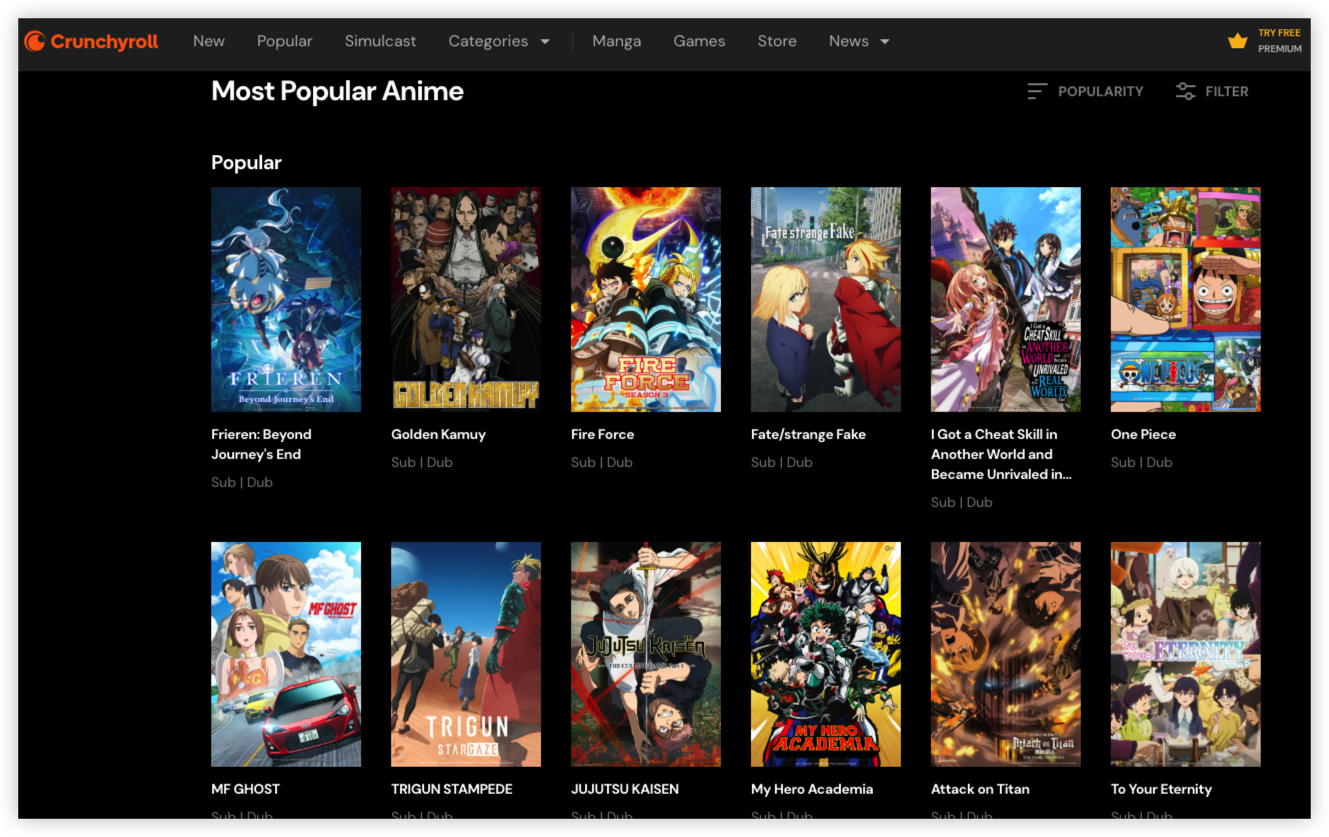The image size is (1329, 837).
Task: Click the Frieren: Beyond Journey's End title
Action: 262,444
